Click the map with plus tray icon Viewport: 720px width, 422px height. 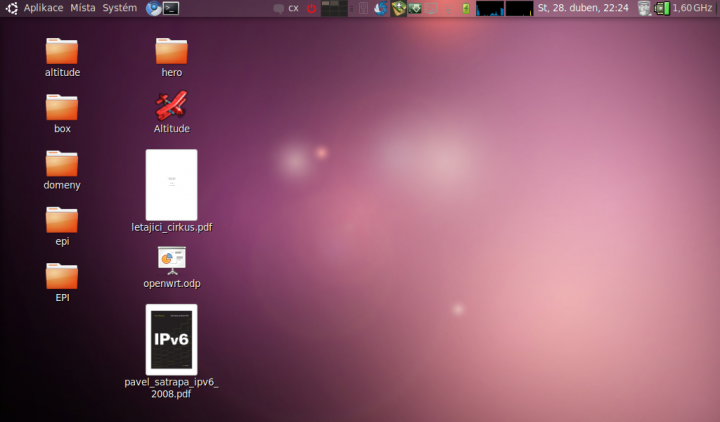[399, 8]
